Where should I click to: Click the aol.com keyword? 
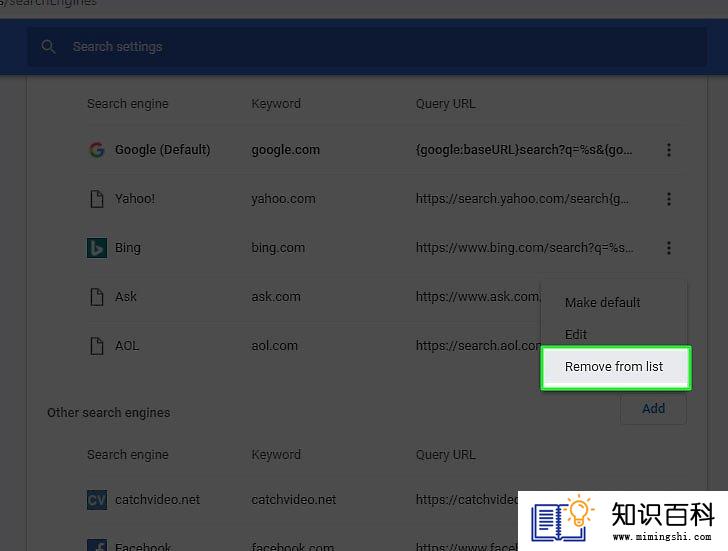[274, 346]
